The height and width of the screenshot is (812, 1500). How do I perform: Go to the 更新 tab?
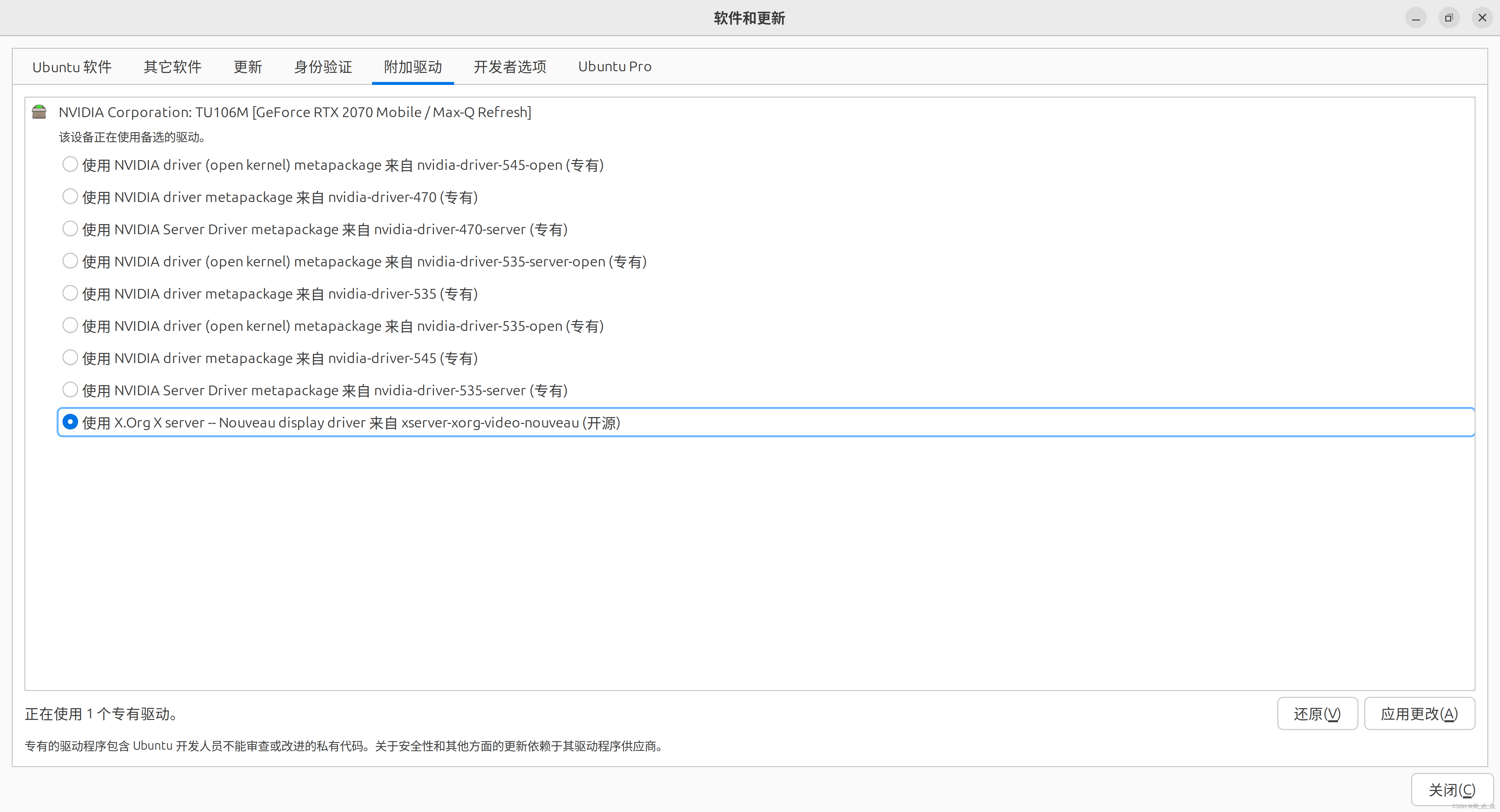[247, 67]
